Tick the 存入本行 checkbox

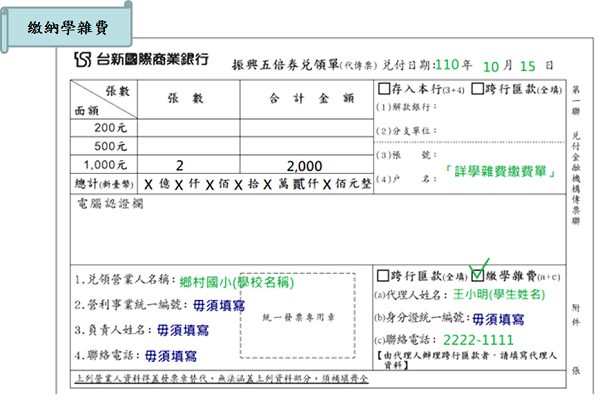pos(384,89)
